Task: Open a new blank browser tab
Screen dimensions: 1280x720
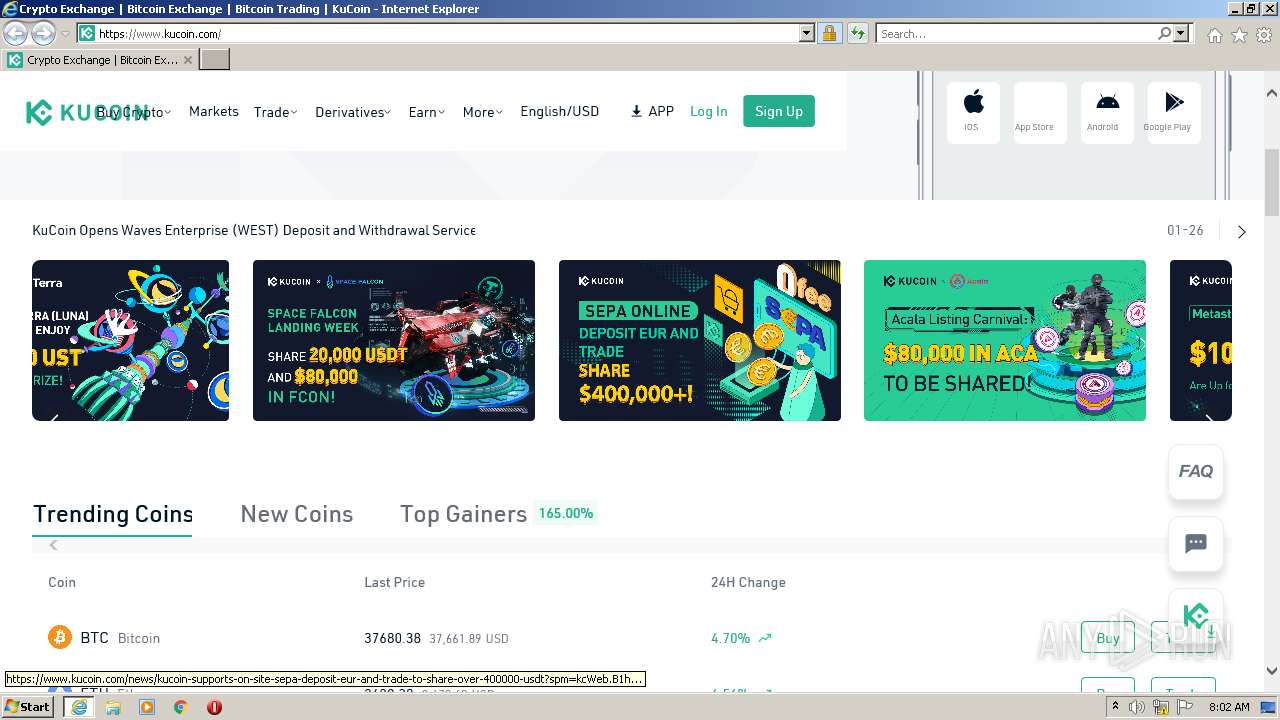Action: point(215,60)
